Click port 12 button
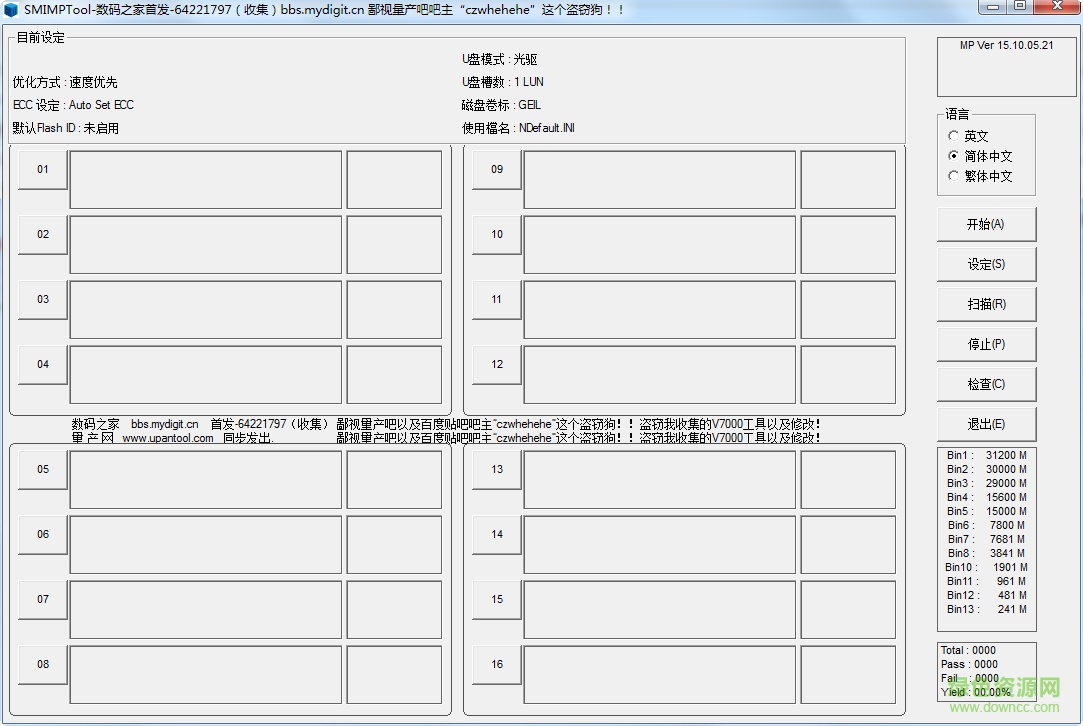This screenshot has height=726, width=1083. [497, 365]
